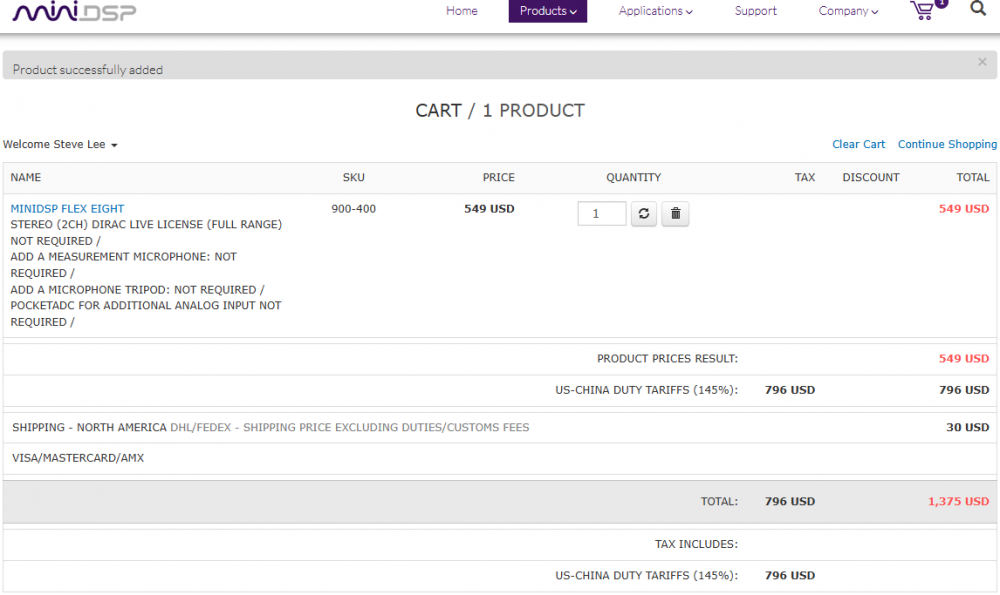Viewport: 1000px width, 595px height.
Task: Open the Support menu item
Action: coord(755,11)
